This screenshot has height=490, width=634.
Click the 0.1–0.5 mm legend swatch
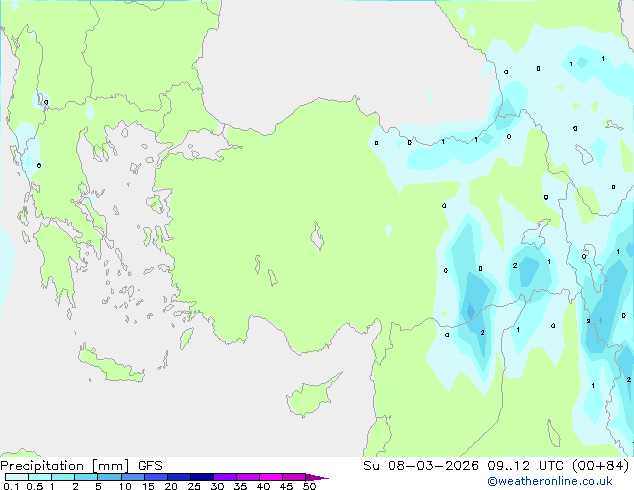(17, 477)
